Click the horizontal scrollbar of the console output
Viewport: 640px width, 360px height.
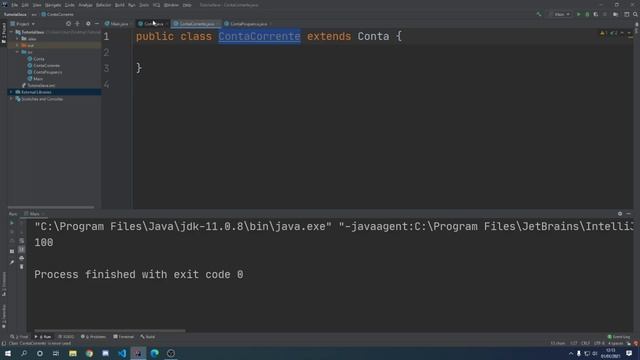click(x=109, y=330)
